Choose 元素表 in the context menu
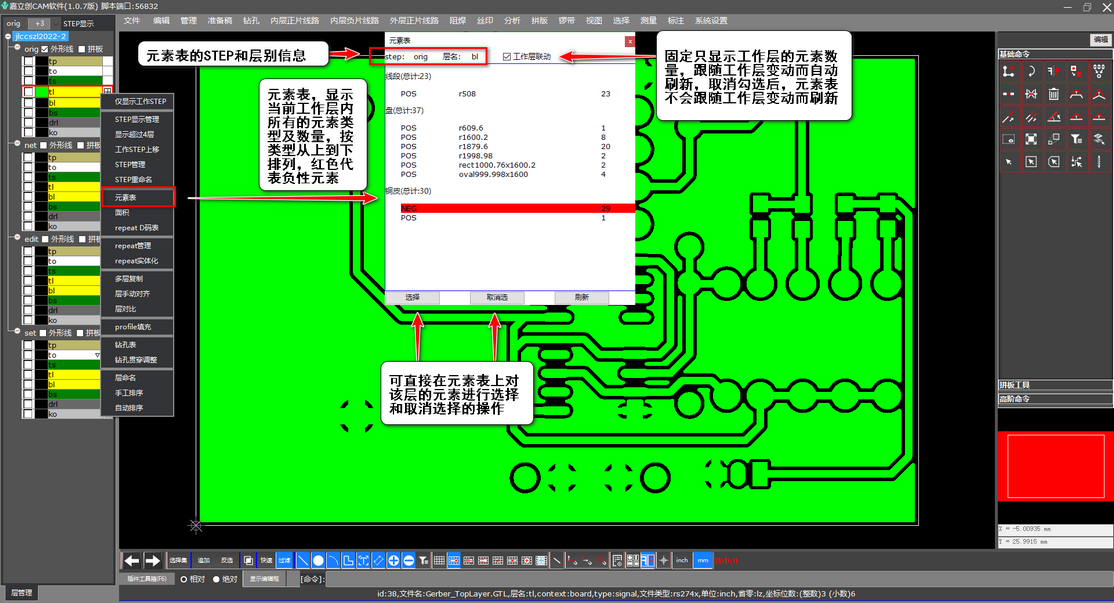 (x=138, y=197)
